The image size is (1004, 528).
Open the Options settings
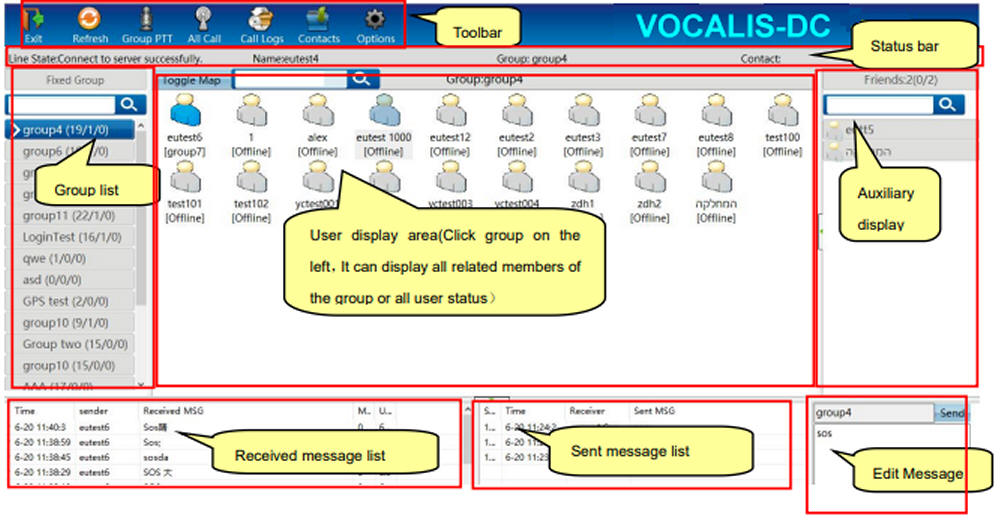click(375, 26)
